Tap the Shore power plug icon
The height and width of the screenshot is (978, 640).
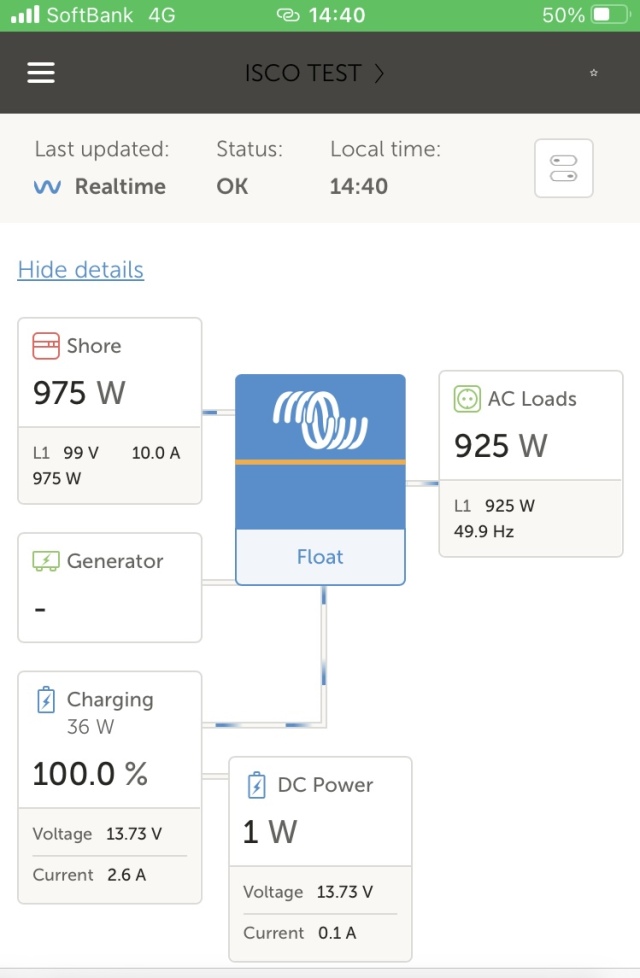click(x=46, y=346)
